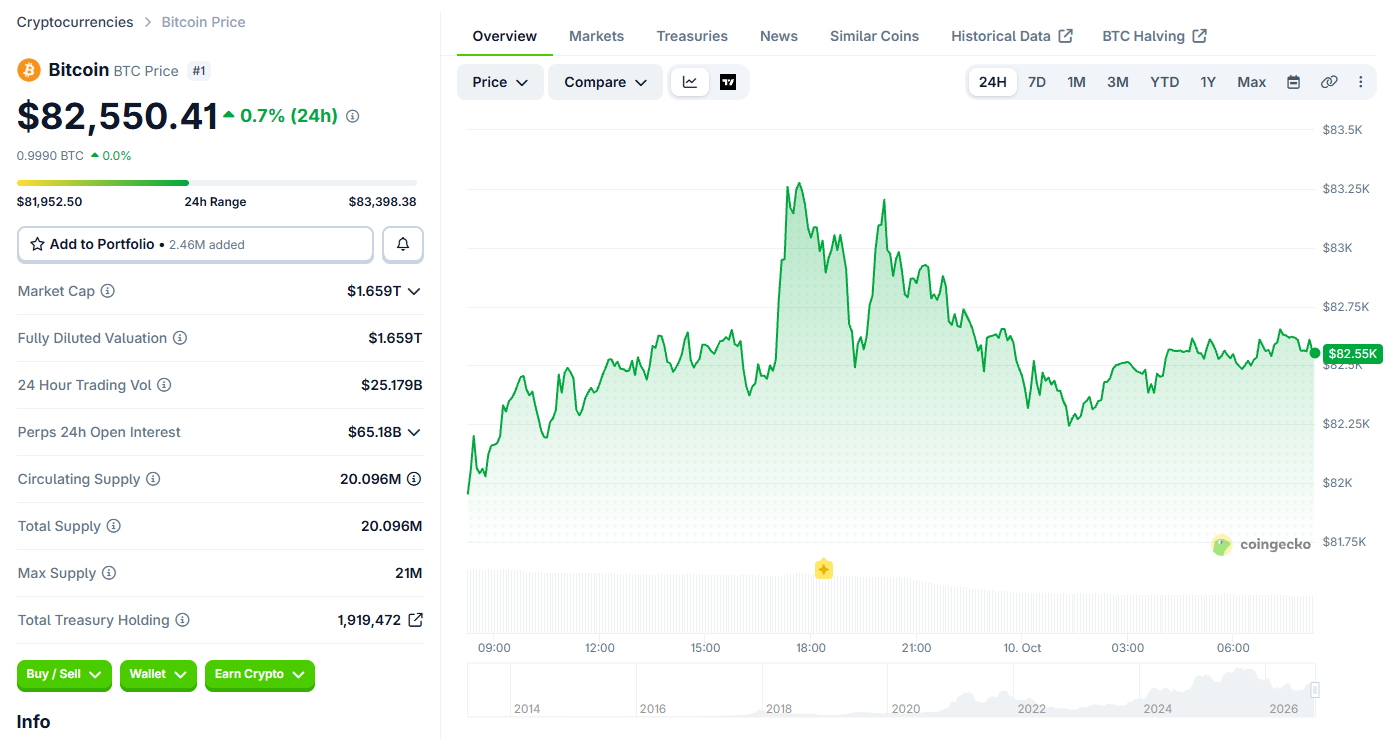
Task: Click the info icon next to Total Treasury Holding
Action: click(182, 620)
